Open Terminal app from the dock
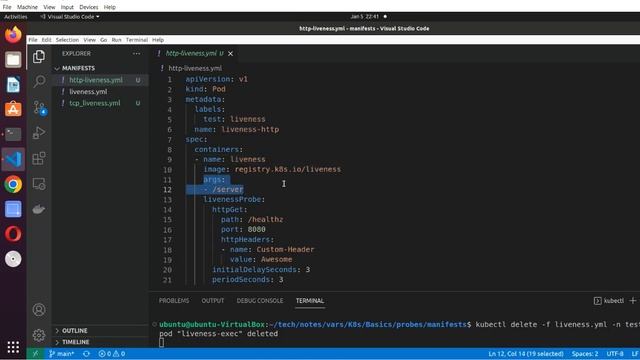This screenshot has width=640, height=360. click(13, 134)
